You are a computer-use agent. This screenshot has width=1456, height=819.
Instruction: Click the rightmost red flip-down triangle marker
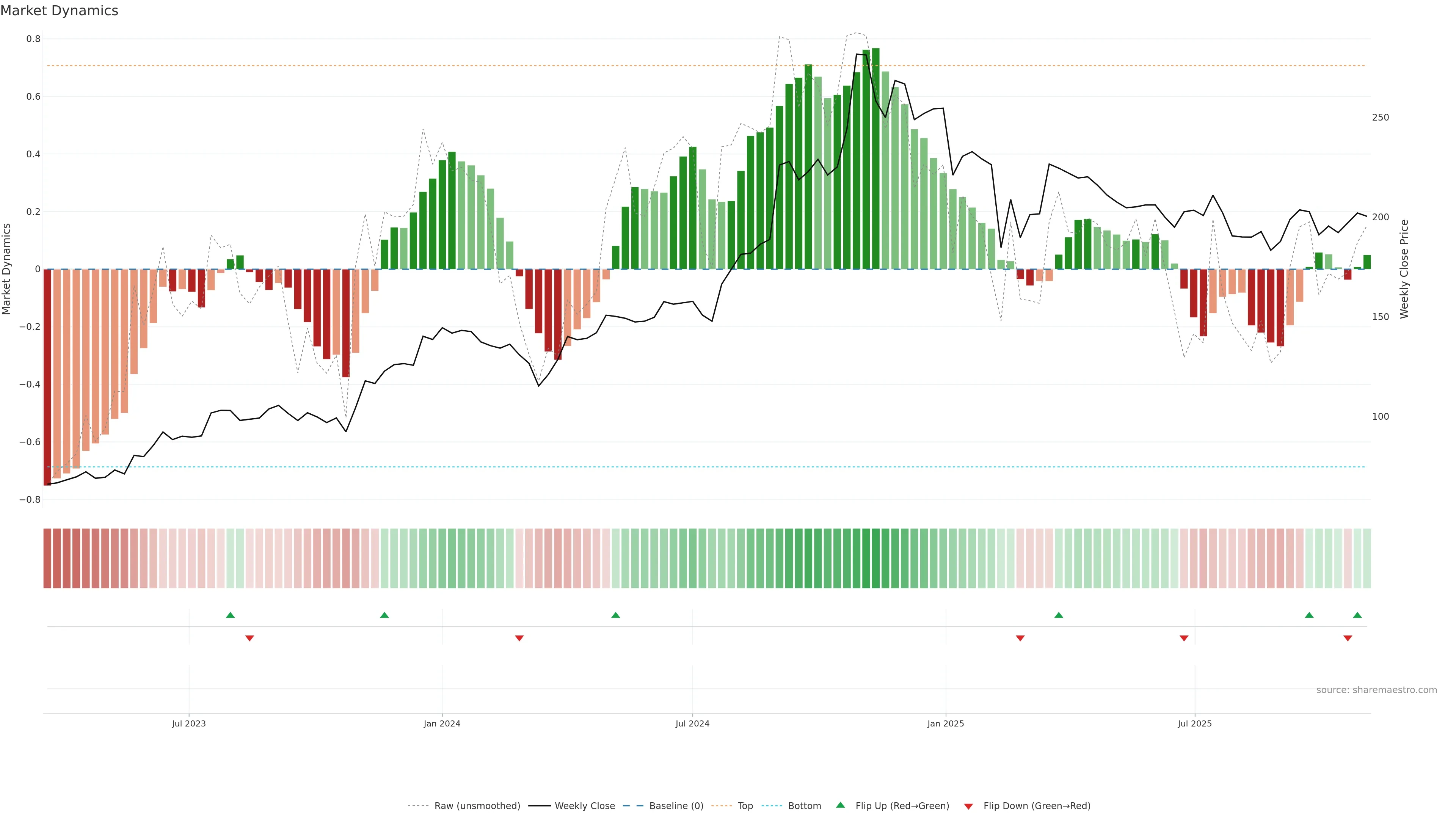click(1348, 638)
